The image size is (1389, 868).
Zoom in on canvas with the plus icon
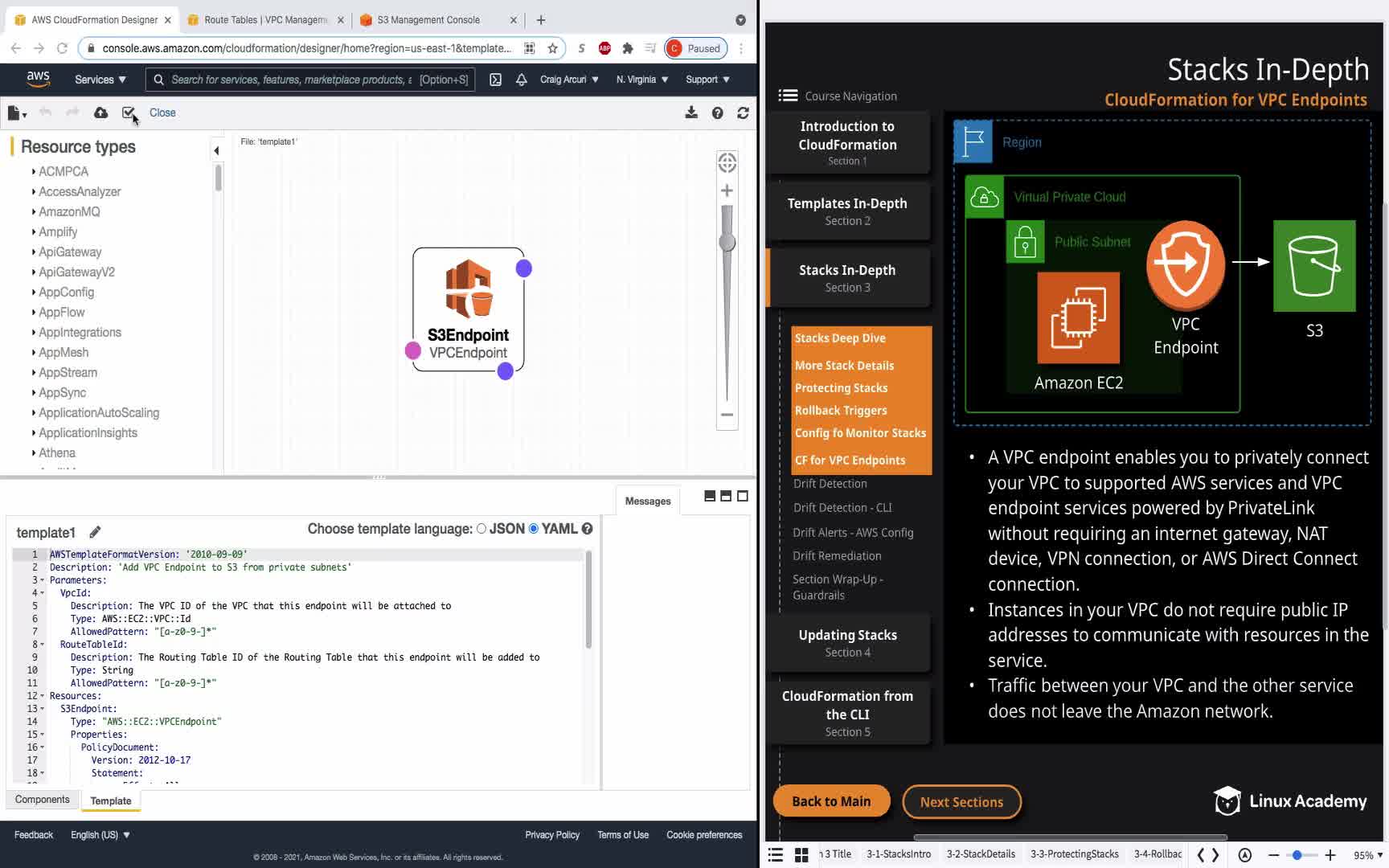click(x=727, y=190)
